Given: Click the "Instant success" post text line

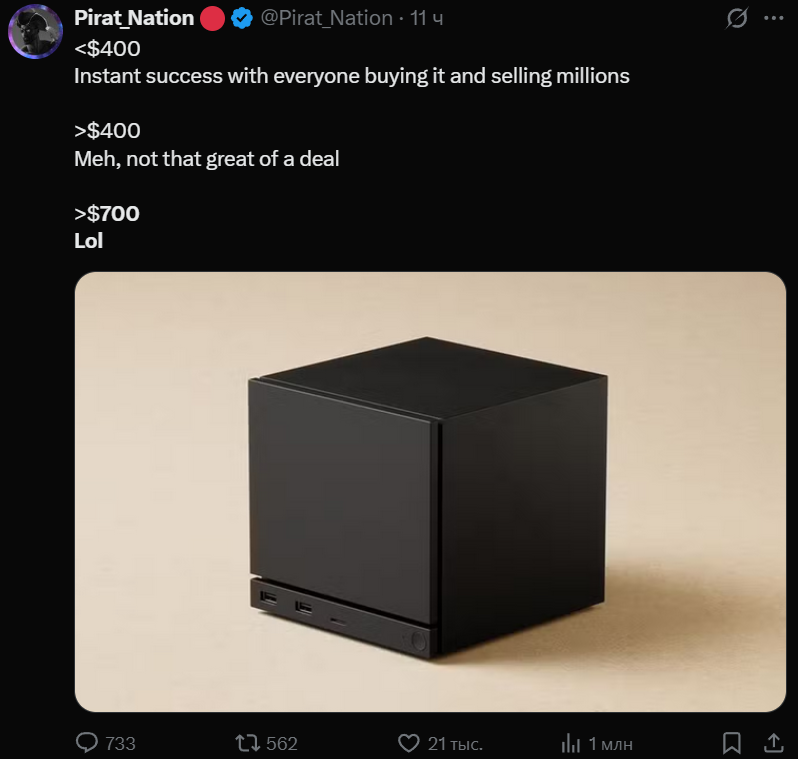Looking at the screenshot, I should 351,75.
